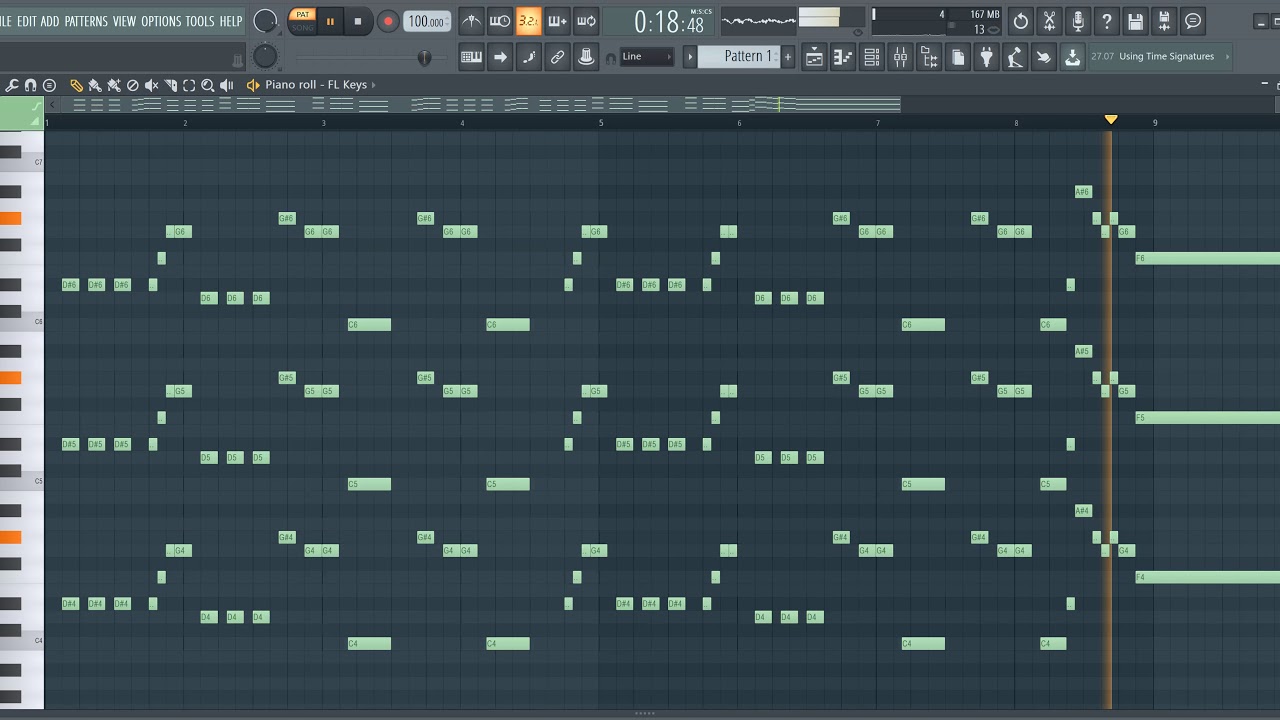1280x720 pixels.
Task: Open the news chat bubble icon
Action: point(1193,21)
